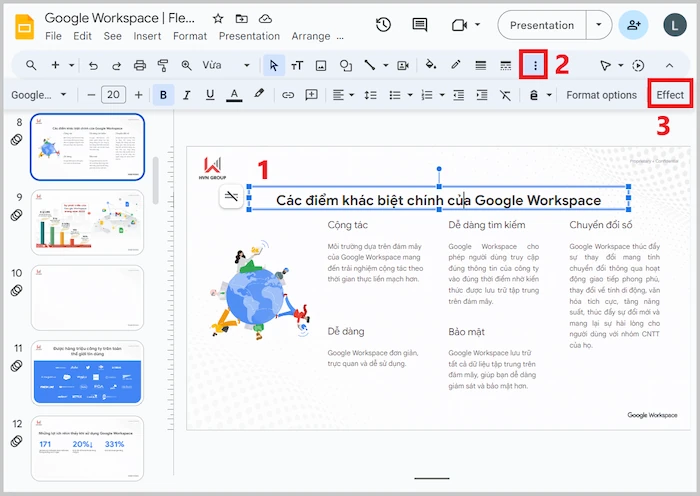Select the line tool
700x496 pixels.
pos(369,65)
